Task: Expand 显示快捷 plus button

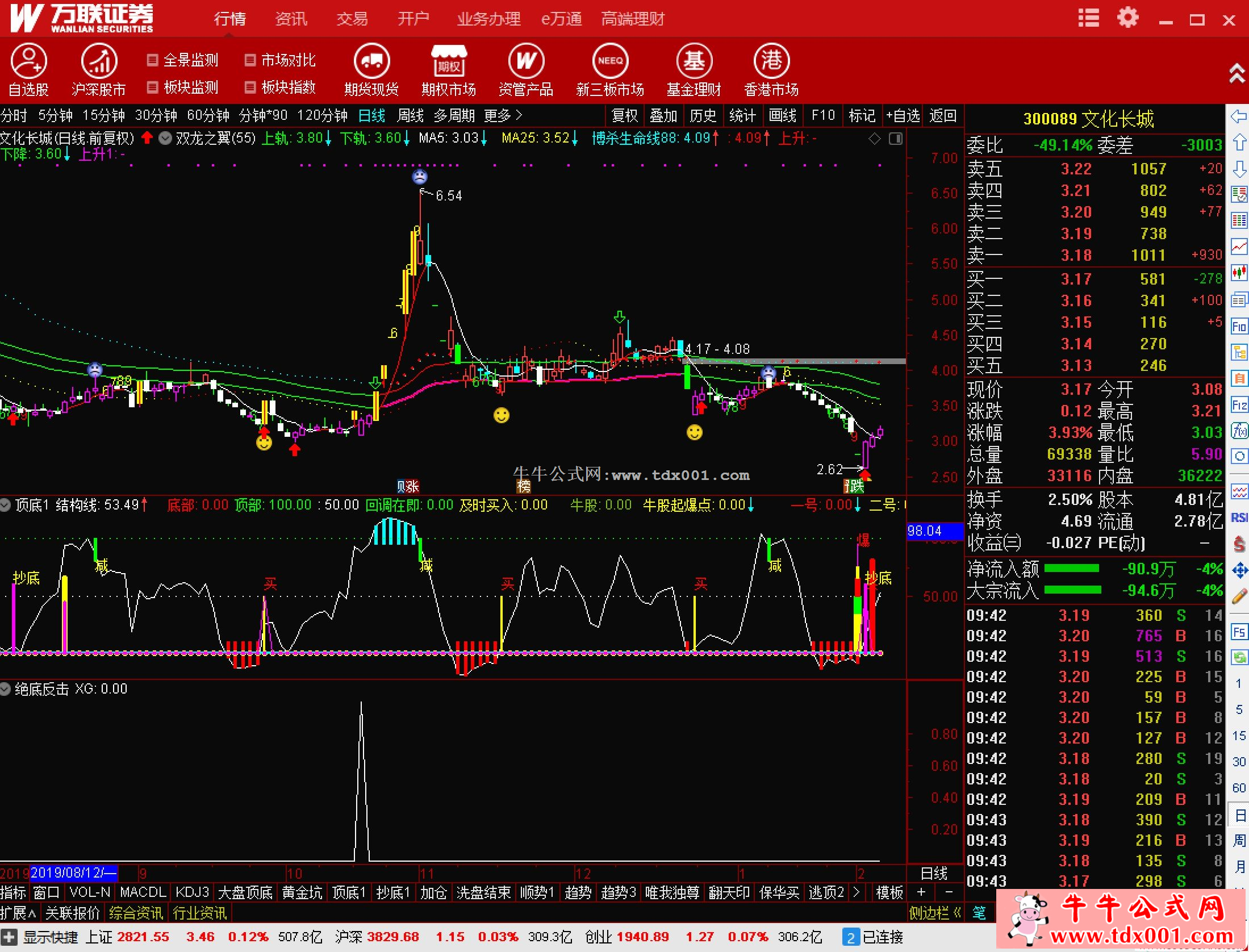Action: [x=9, y=937]
